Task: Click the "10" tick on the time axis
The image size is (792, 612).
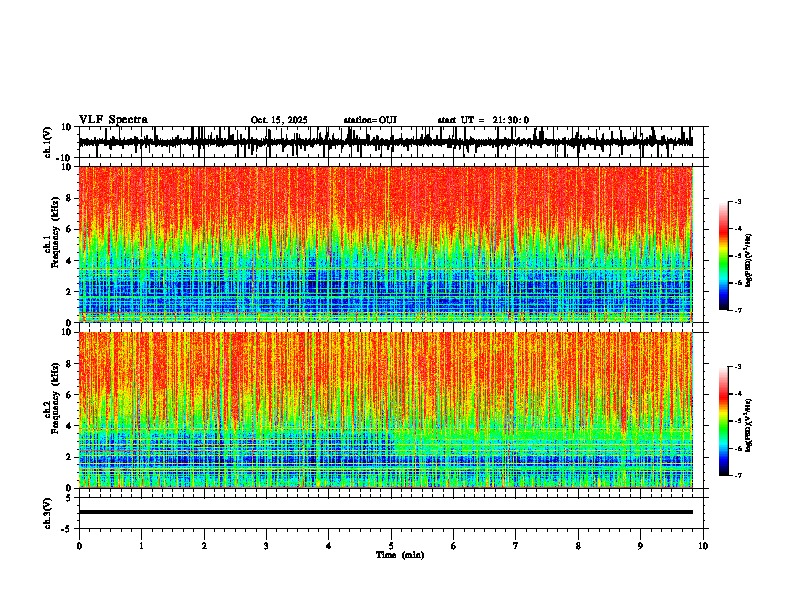Action: (x=703, y=546)
